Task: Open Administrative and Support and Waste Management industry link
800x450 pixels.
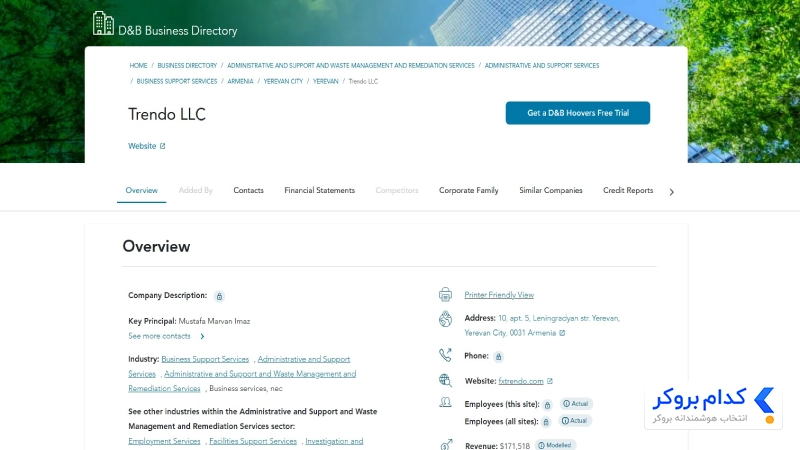Action: coord(260,374)
